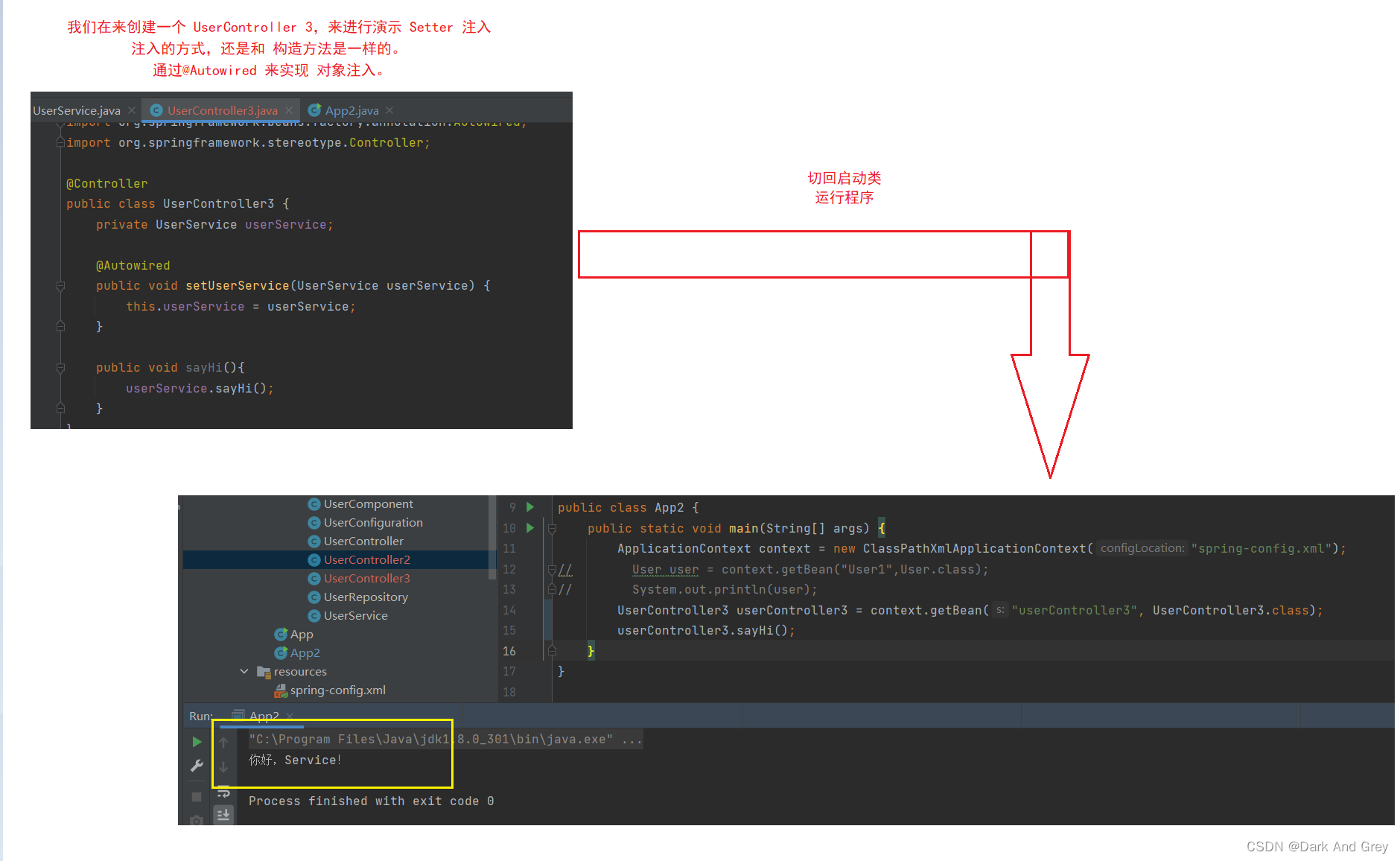The image size is (1400, 861).
Task: Click line number 16 in App2 editor
Action: click(x=509, y=651)
